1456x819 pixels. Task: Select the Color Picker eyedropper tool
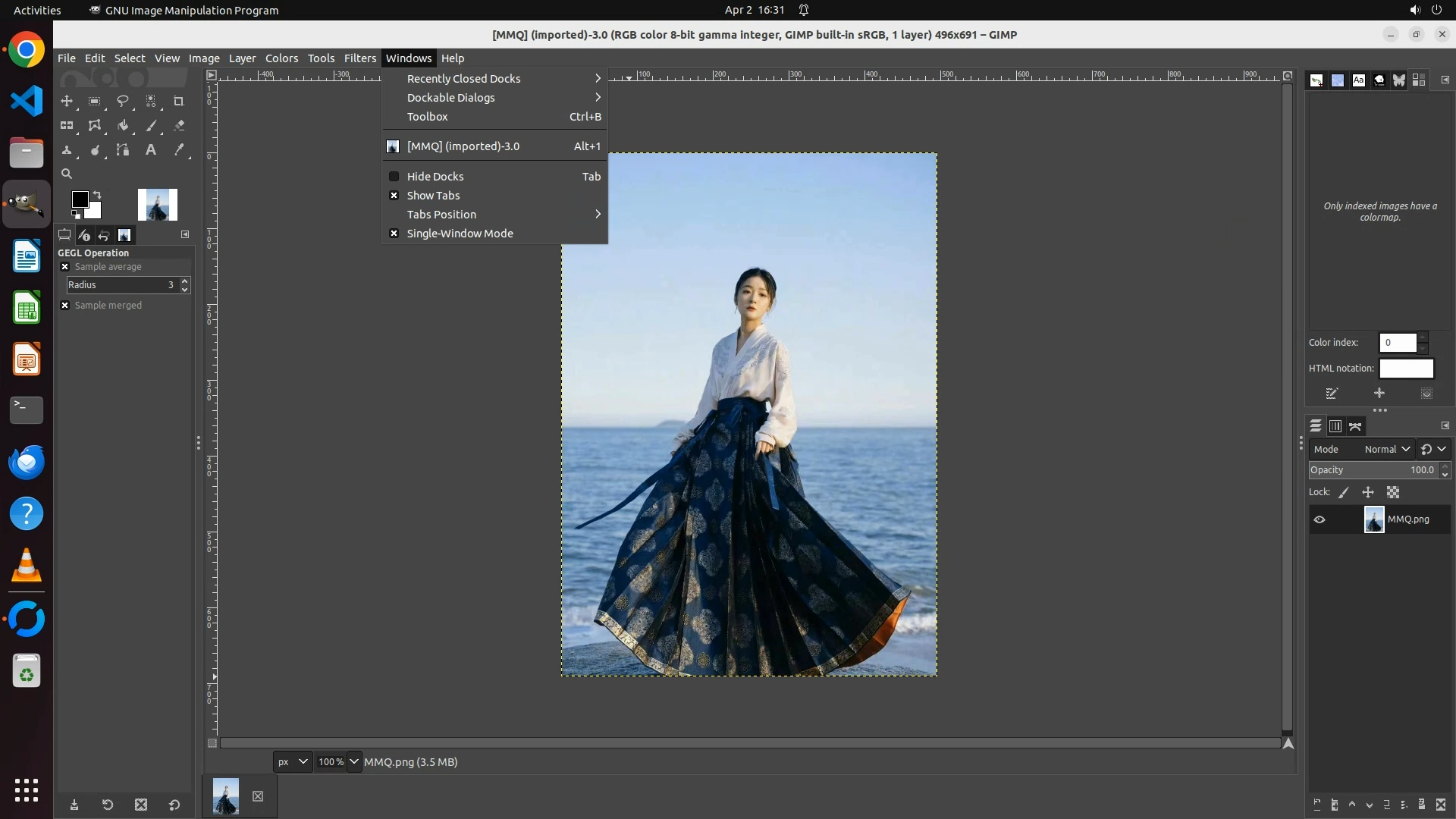179,150
